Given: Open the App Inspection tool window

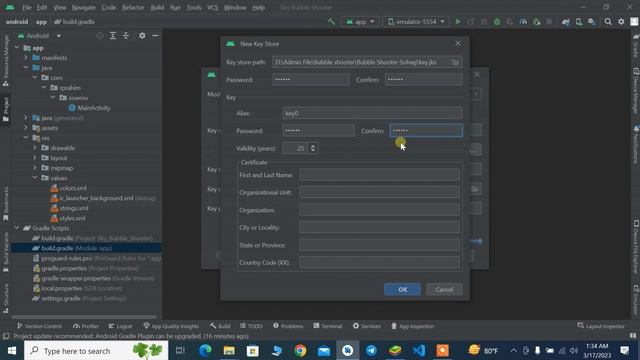Looking at the screenshot, I should click(413, 326).
